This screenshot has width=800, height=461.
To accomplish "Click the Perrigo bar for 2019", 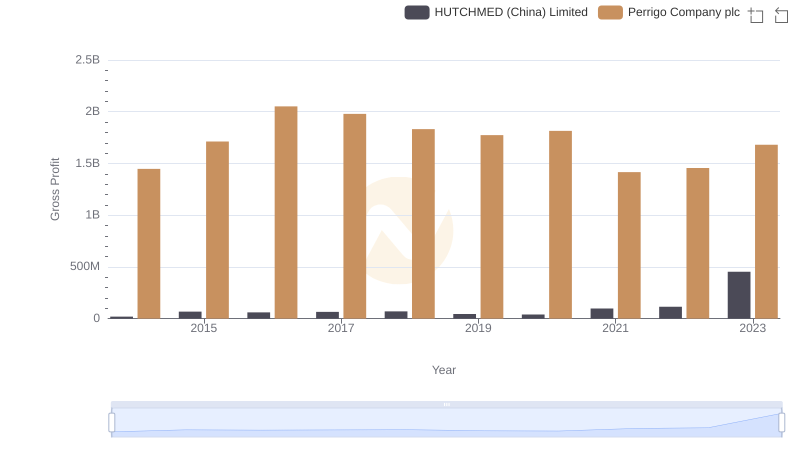I will 492,226.
